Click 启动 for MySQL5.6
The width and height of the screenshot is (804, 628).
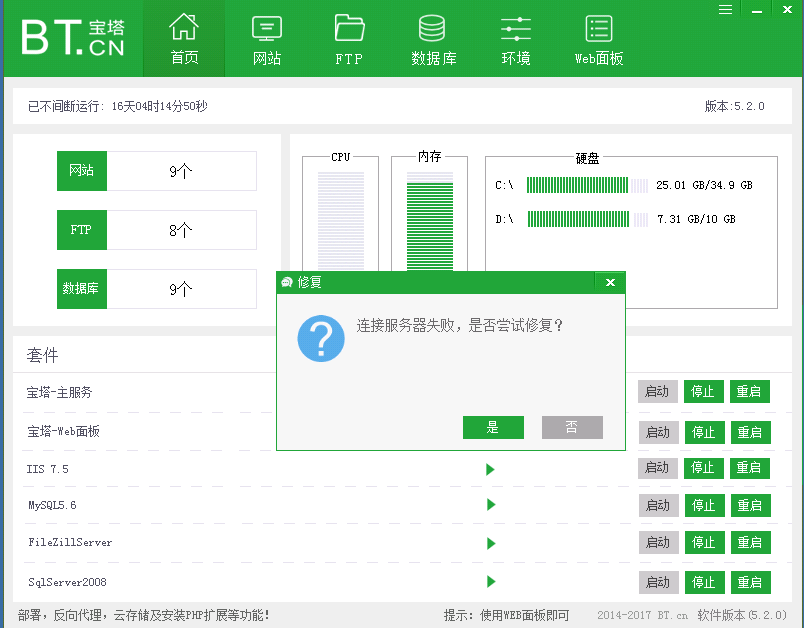click(659, 505)
